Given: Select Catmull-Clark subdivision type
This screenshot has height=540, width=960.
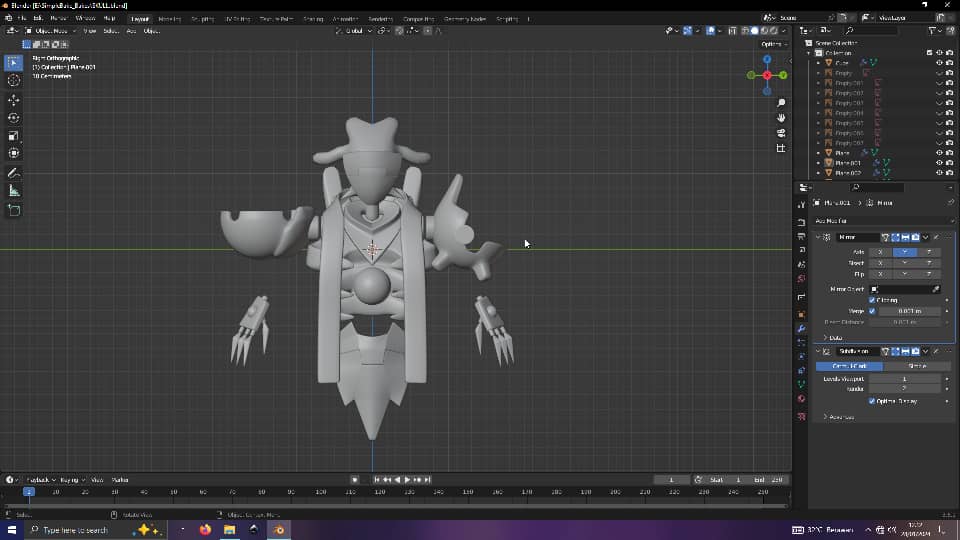Looking at the screenshot, I should [849, 366].
